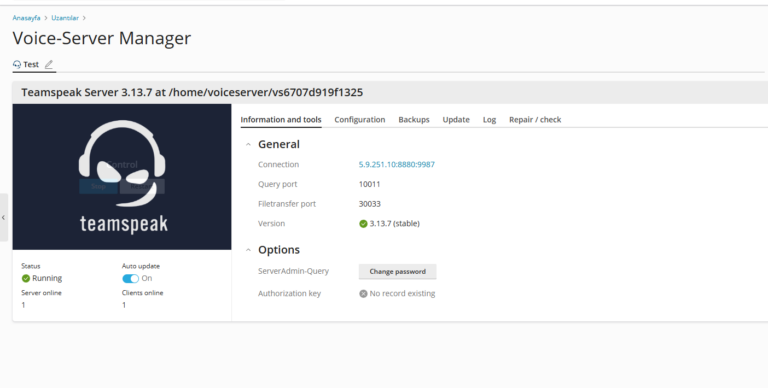
Task: Click the 3.13.7 (stable) version text
Action: click(x=395, y=223)
